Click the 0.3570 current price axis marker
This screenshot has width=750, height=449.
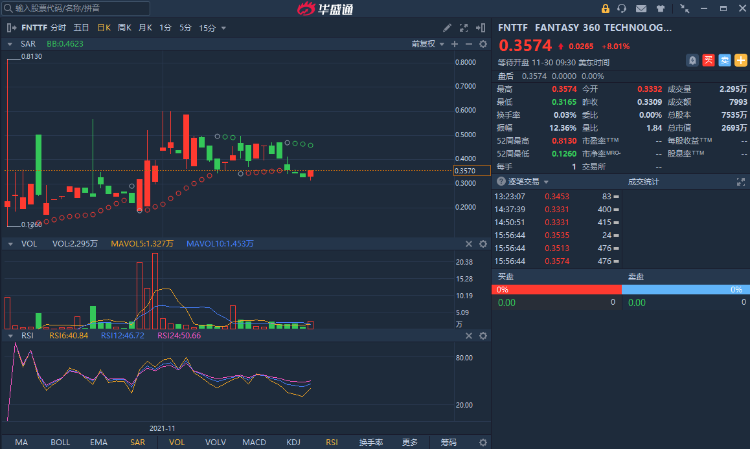click(472, 170)
